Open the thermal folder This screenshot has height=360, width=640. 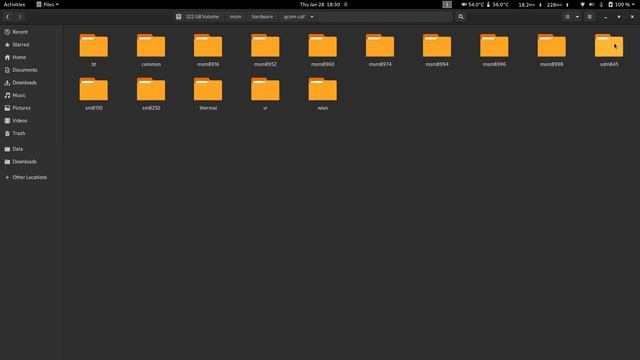coord(208,94)
